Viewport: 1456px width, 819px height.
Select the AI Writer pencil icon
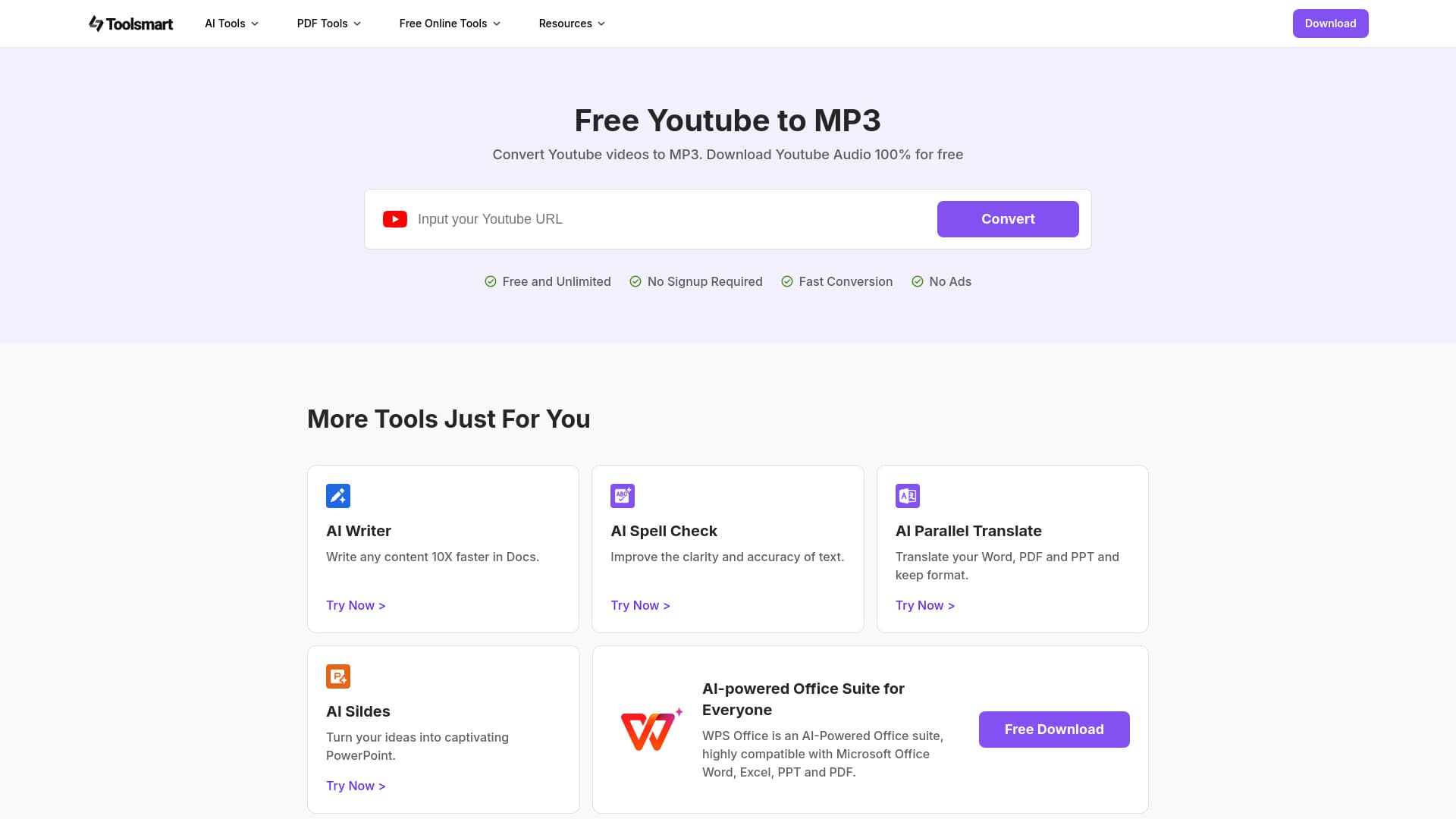pos(338,496)
